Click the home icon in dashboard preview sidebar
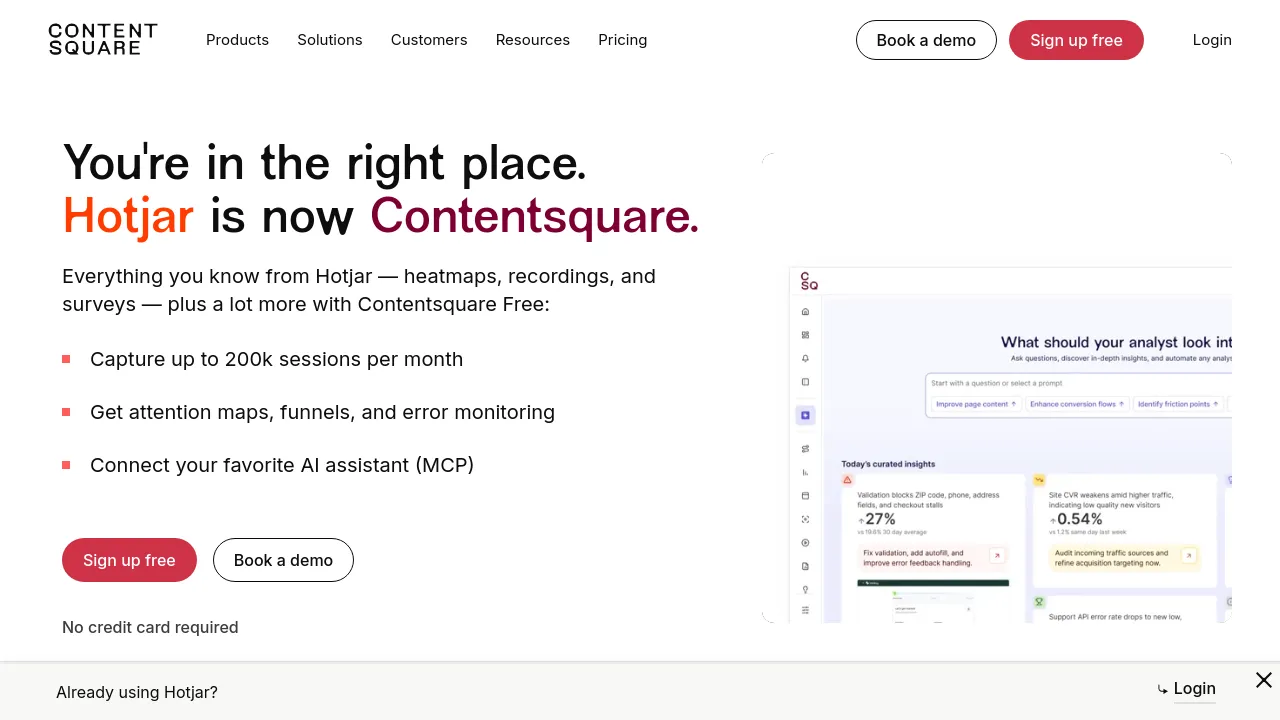This screenshot has height=720, width=1280. click(x=806, y=312)
